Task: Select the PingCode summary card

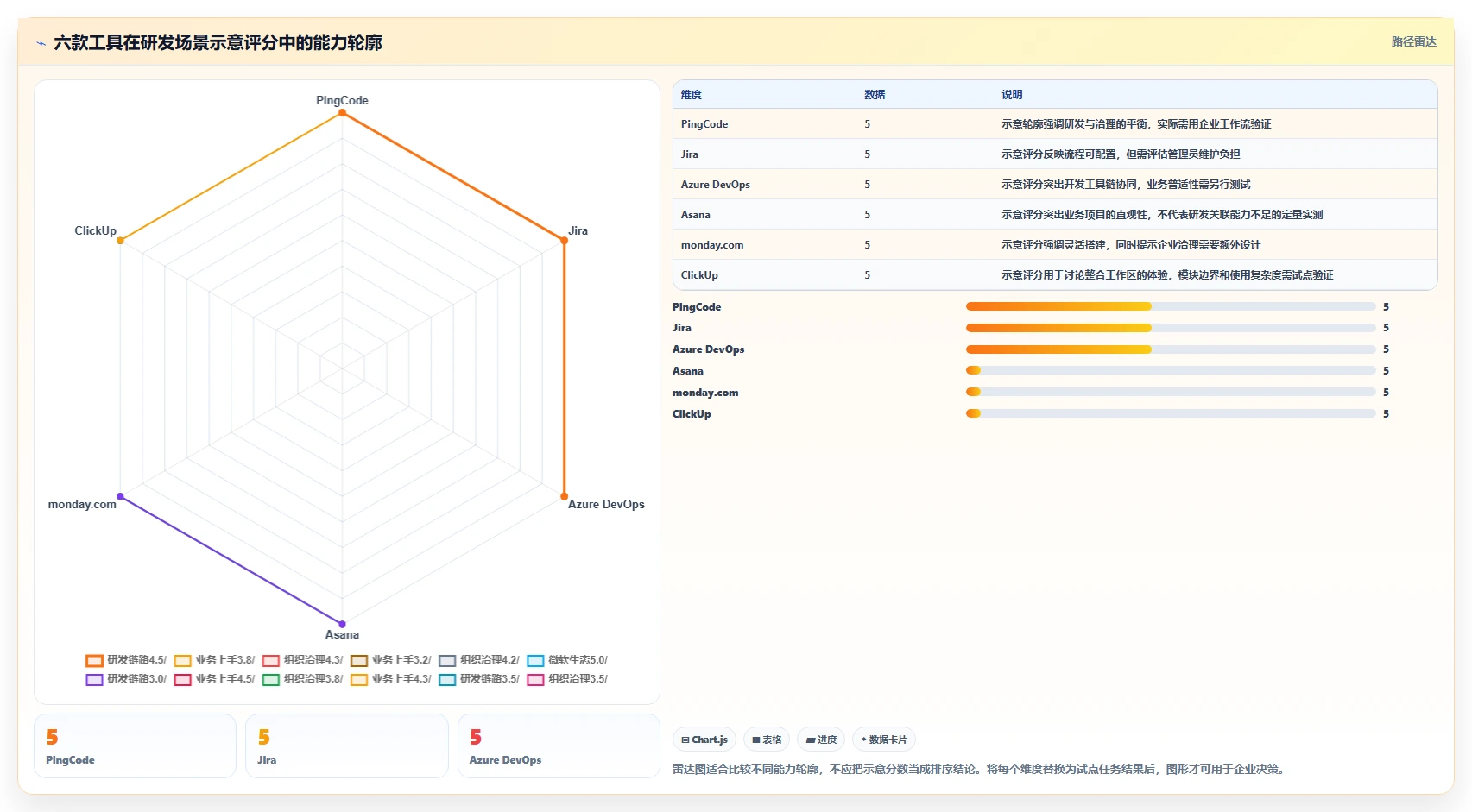Action: click(135, 746)
